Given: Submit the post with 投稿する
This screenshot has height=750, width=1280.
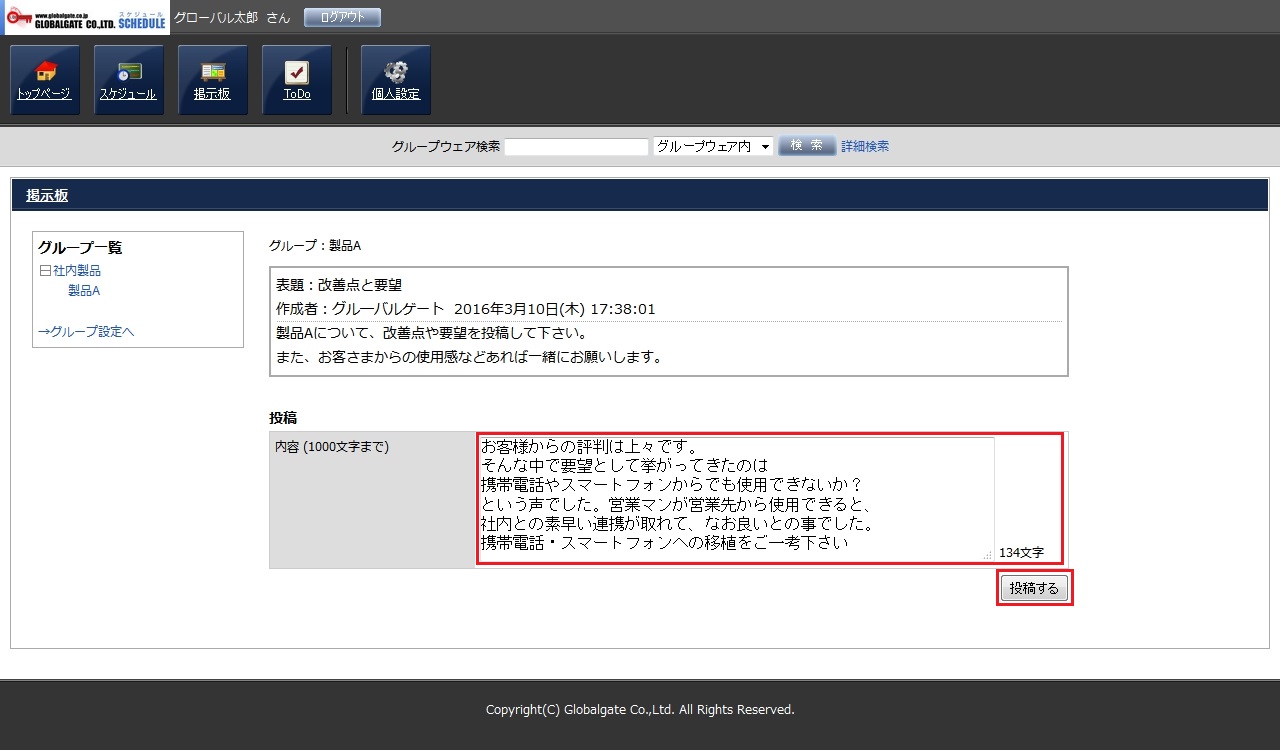Looking at the screenshot, I should (x=1034, y=589).
